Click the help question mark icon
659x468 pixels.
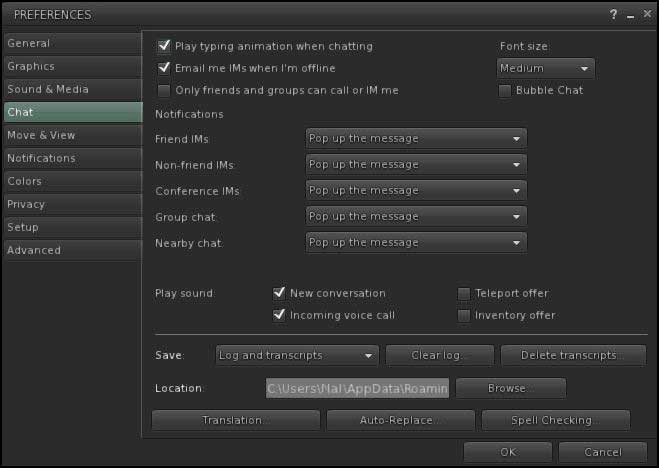pyautogui.click(x=613, y=15)
